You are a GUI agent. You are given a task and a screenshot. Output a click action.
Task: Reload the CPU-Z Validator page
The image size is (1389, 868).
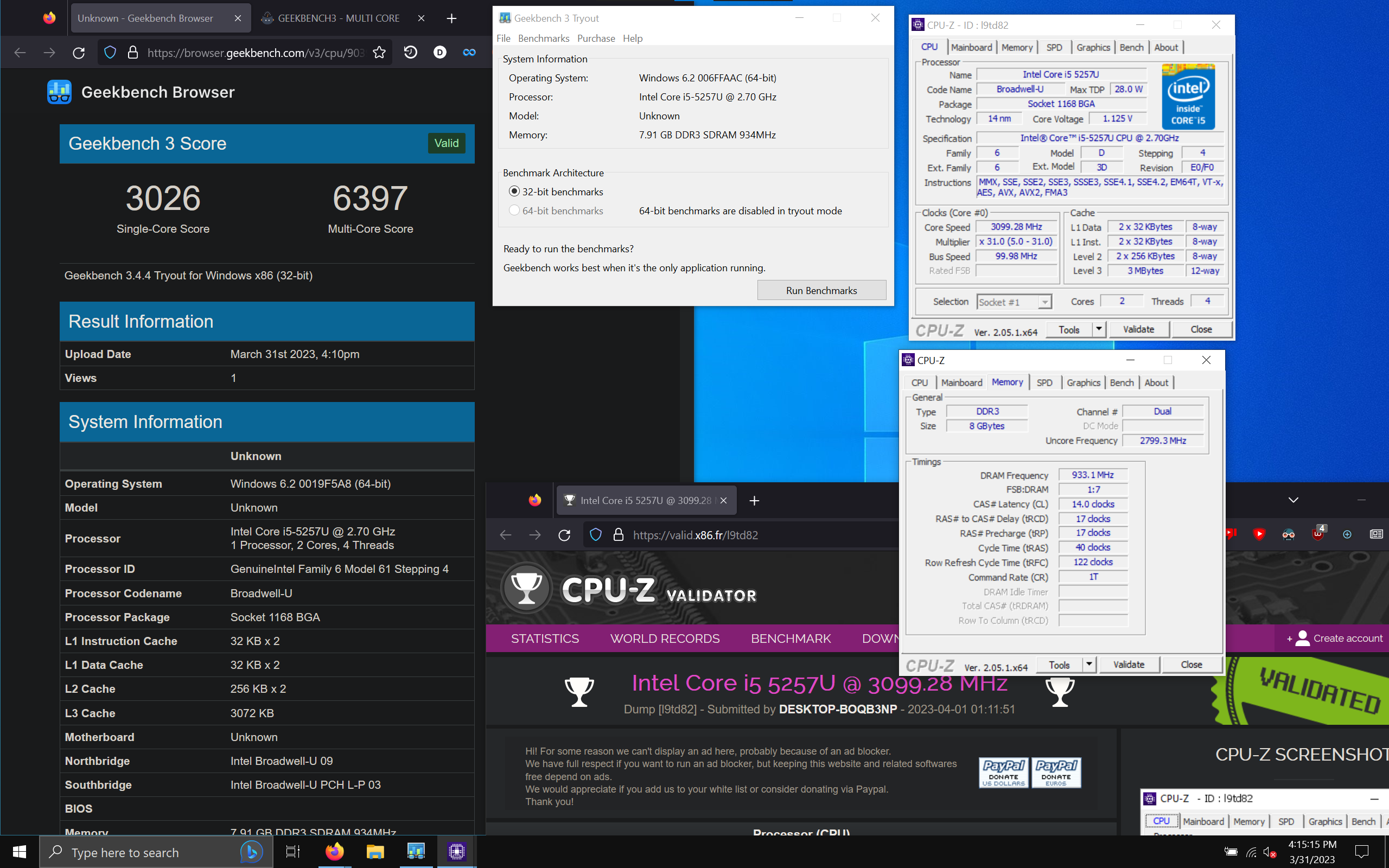(564, 535)
